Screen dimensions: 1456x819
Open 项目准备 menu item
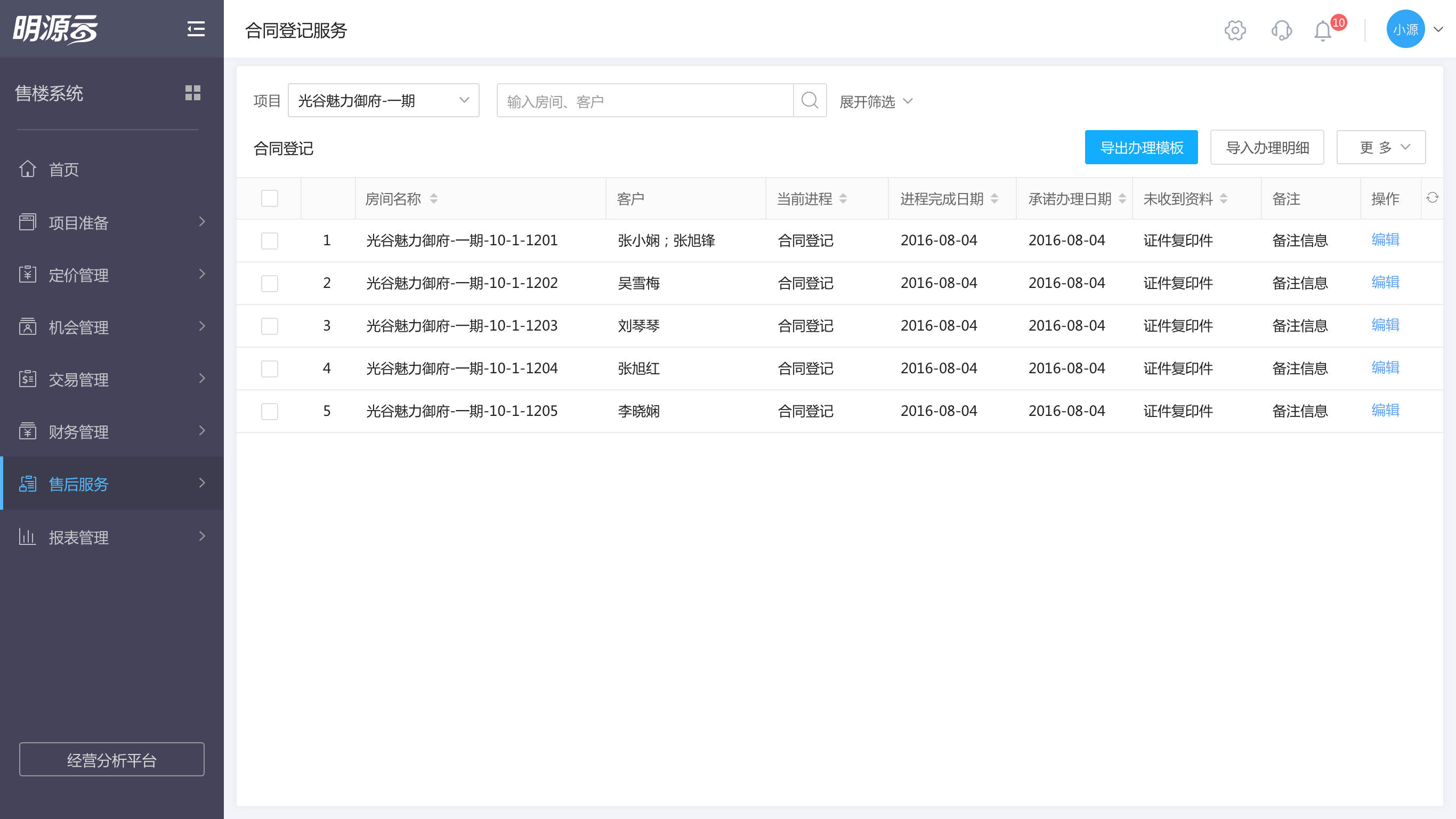tap(112, 222)
